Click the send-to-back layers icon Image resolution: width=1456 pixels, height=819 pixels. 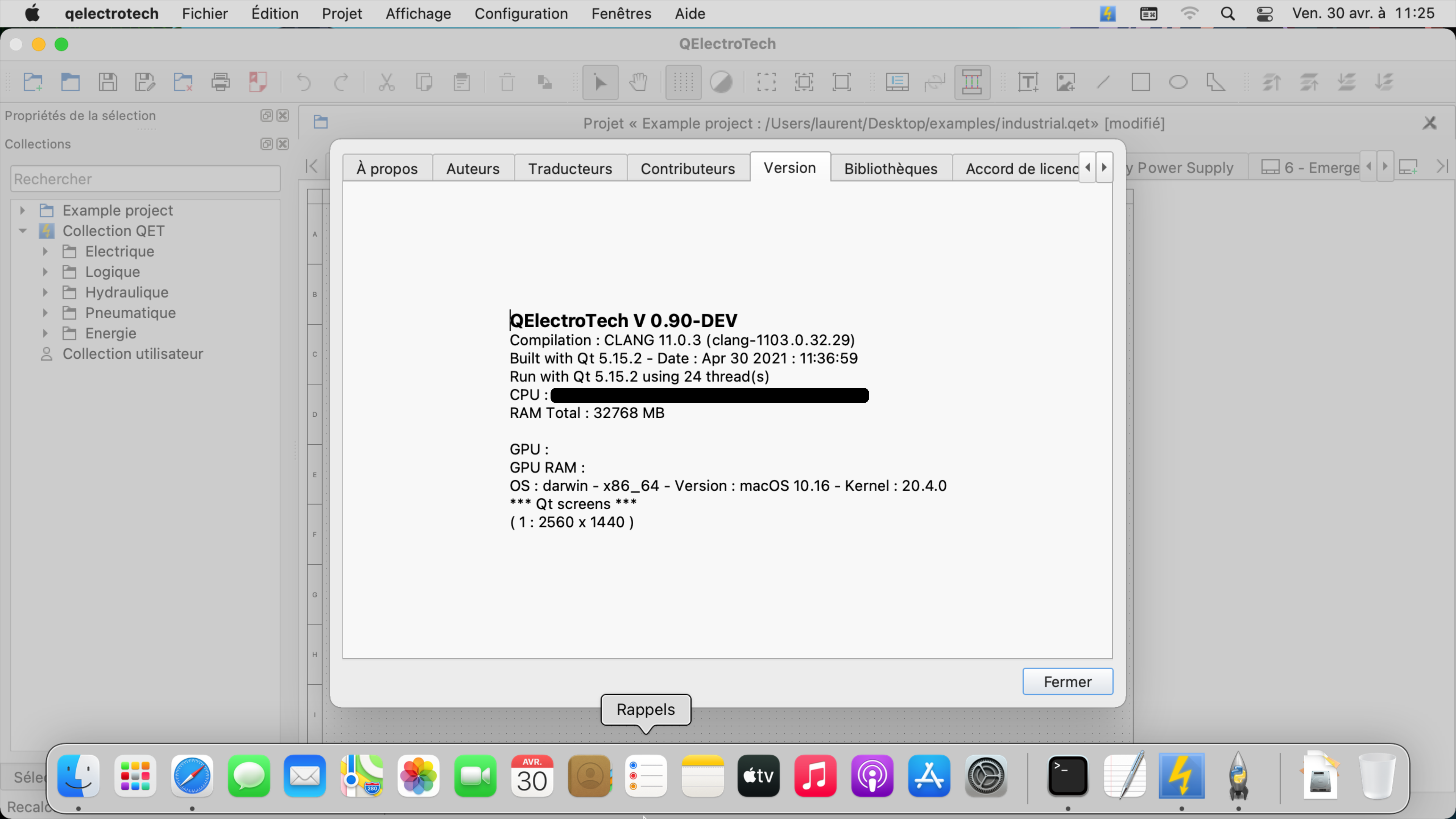(x=1384, y=83)
